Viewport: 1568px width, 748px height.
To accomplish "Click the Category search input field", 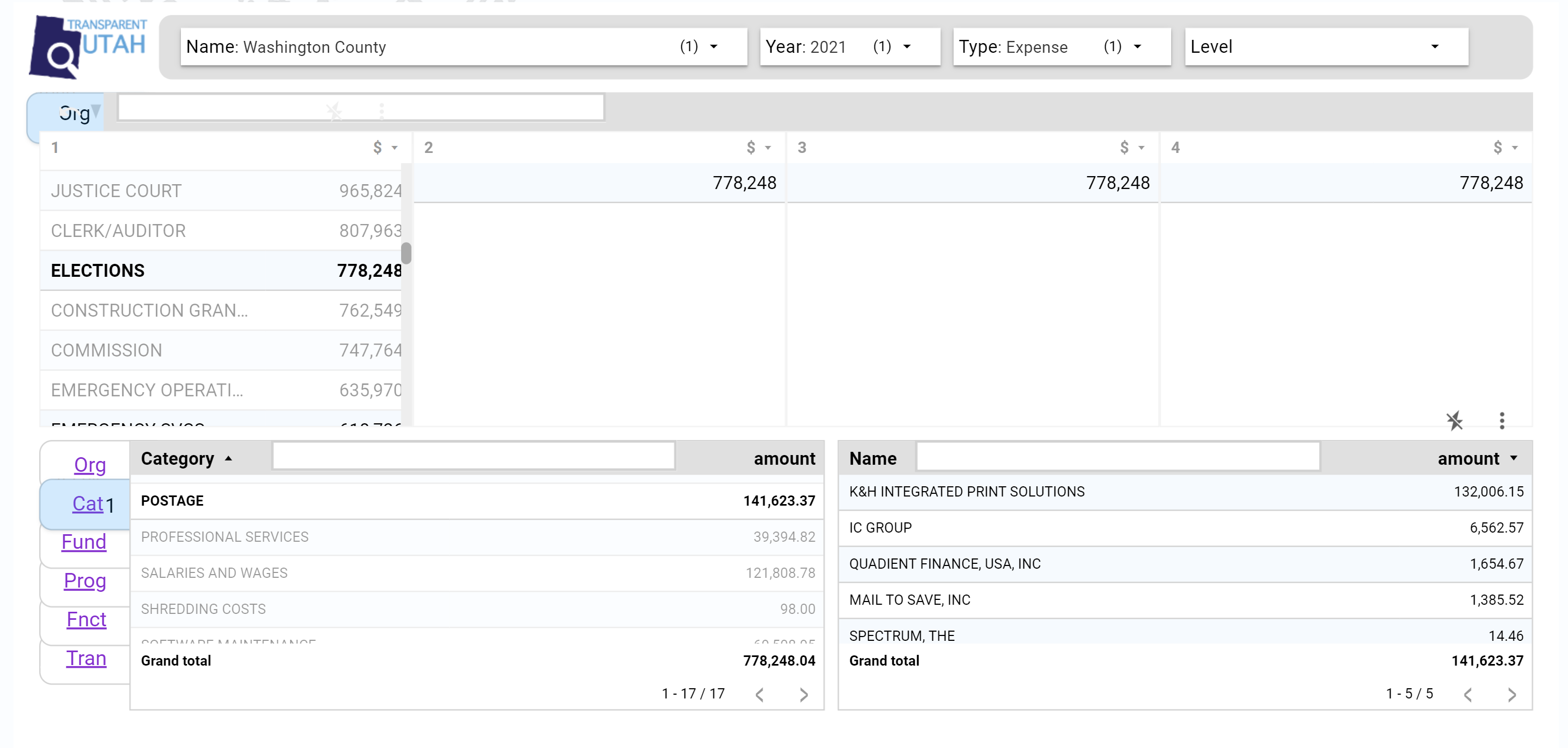I will click(473, 456).
